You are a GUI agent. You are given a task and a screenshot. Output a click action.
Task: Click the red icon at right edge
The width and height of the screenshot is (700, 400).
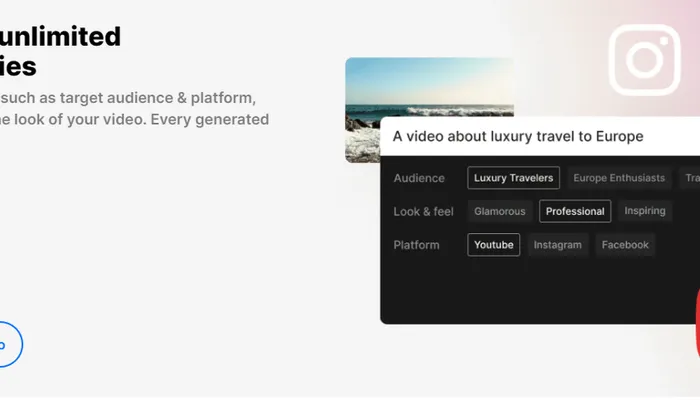[x=696, y=322]
